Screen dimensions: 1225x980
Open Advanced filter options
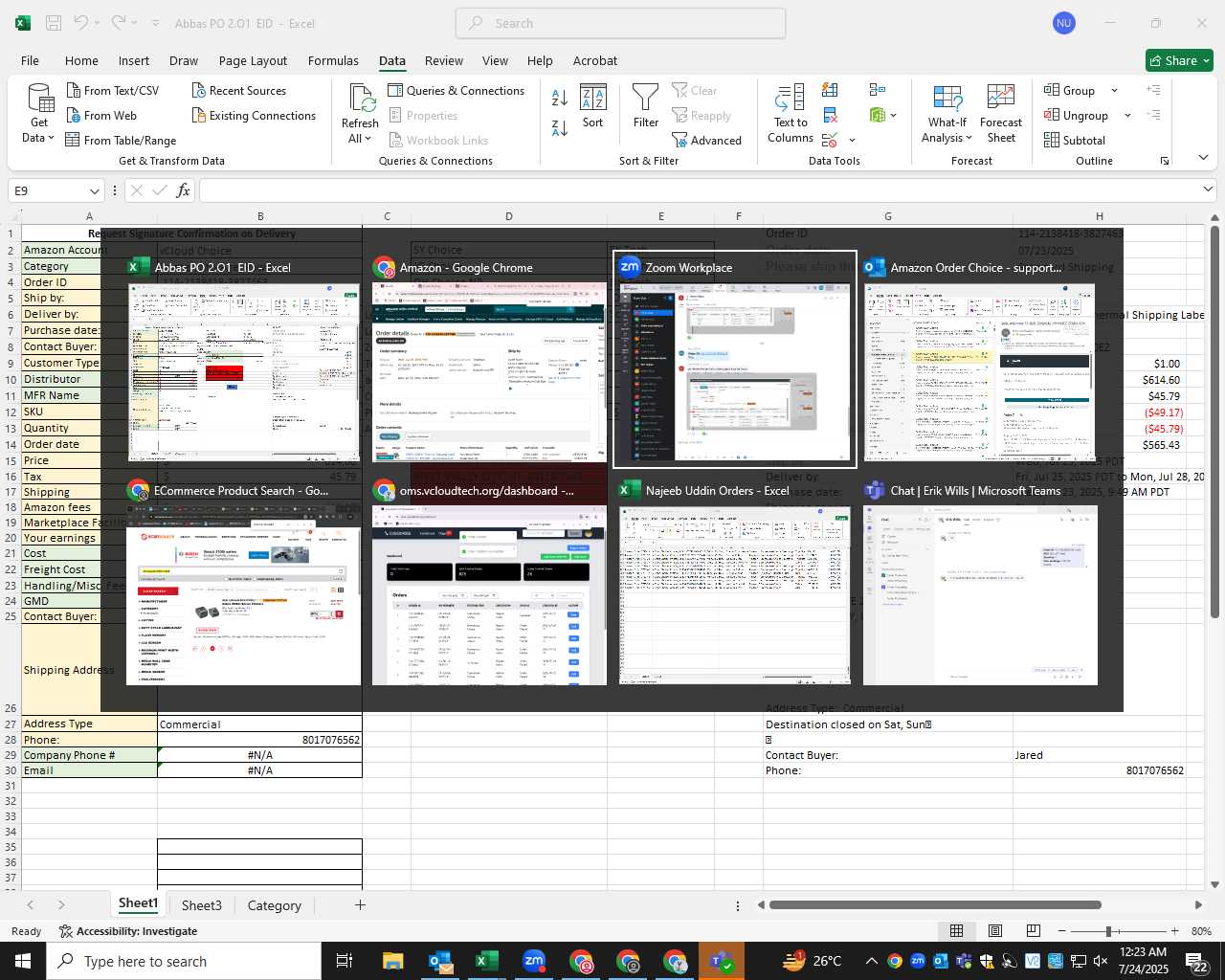(707, 140)
